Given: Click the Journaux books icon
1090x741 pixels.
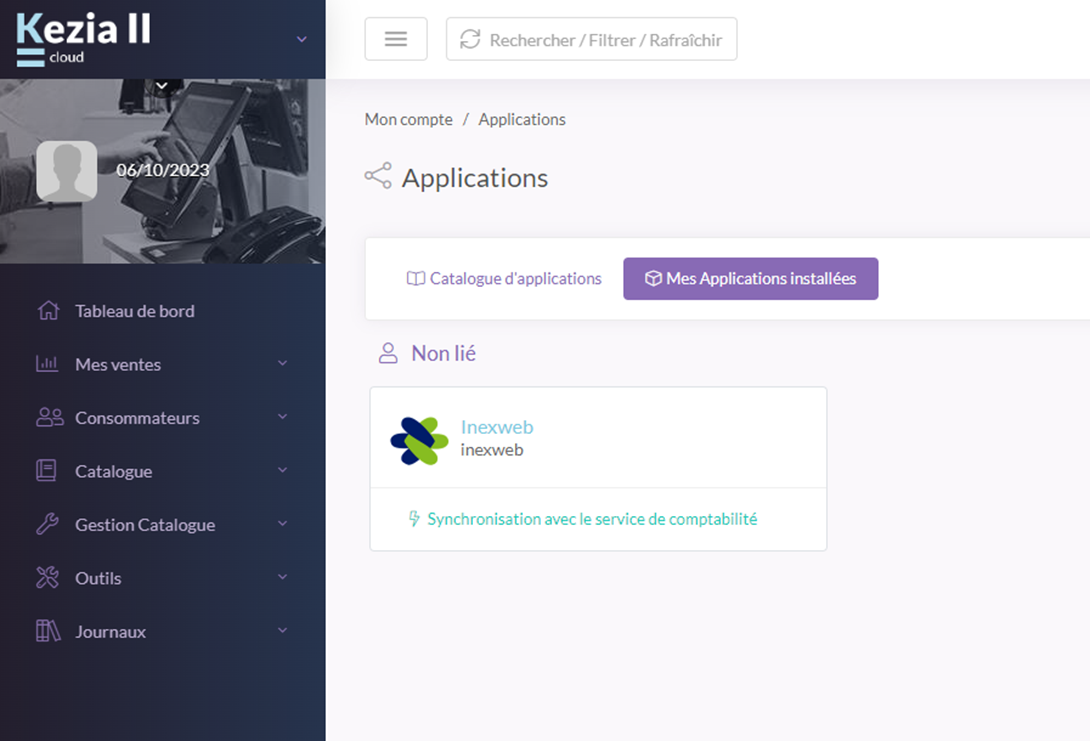Looking at the screenshot, I should pyautogui.click(x=48, y=632).
